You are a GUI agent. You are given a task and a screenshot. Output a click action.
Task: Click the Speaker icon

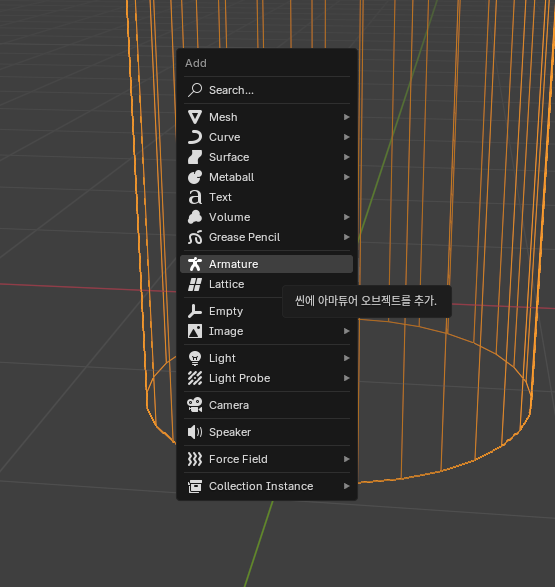coord(195,432)
